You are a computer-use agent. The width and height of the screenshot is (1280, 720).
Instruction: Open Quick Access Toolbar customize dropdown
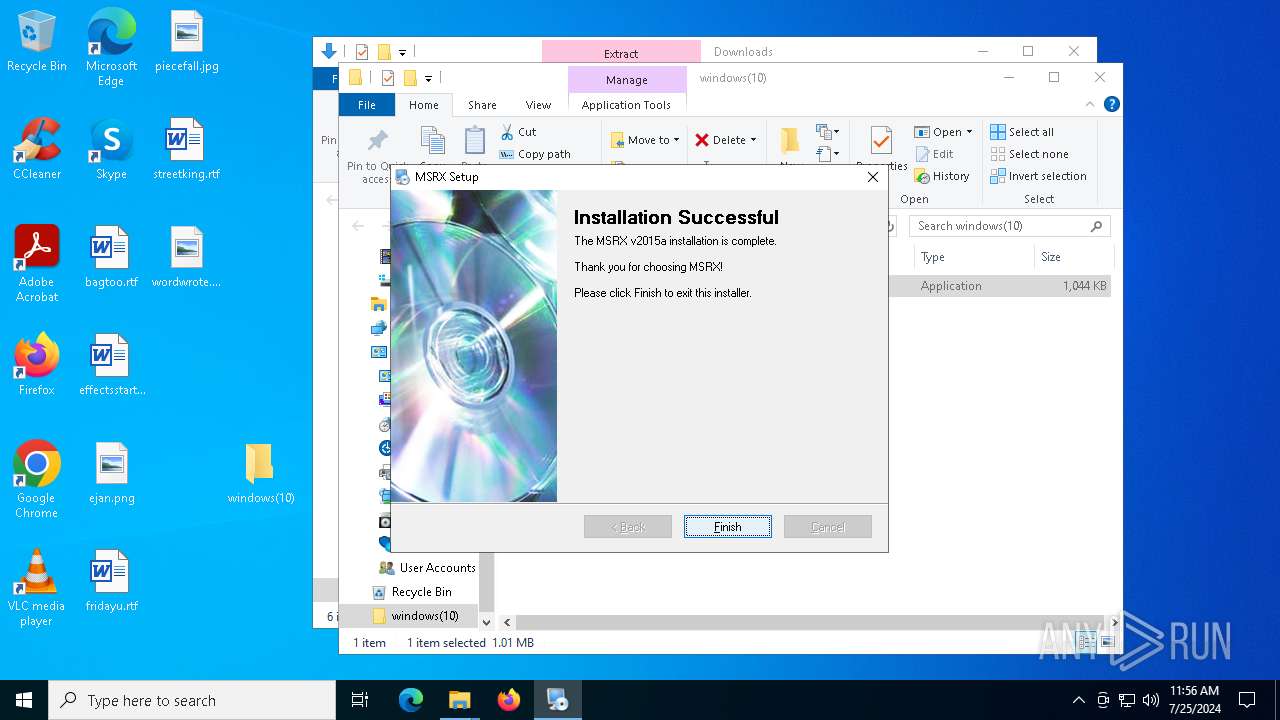(x=429, y=78)
